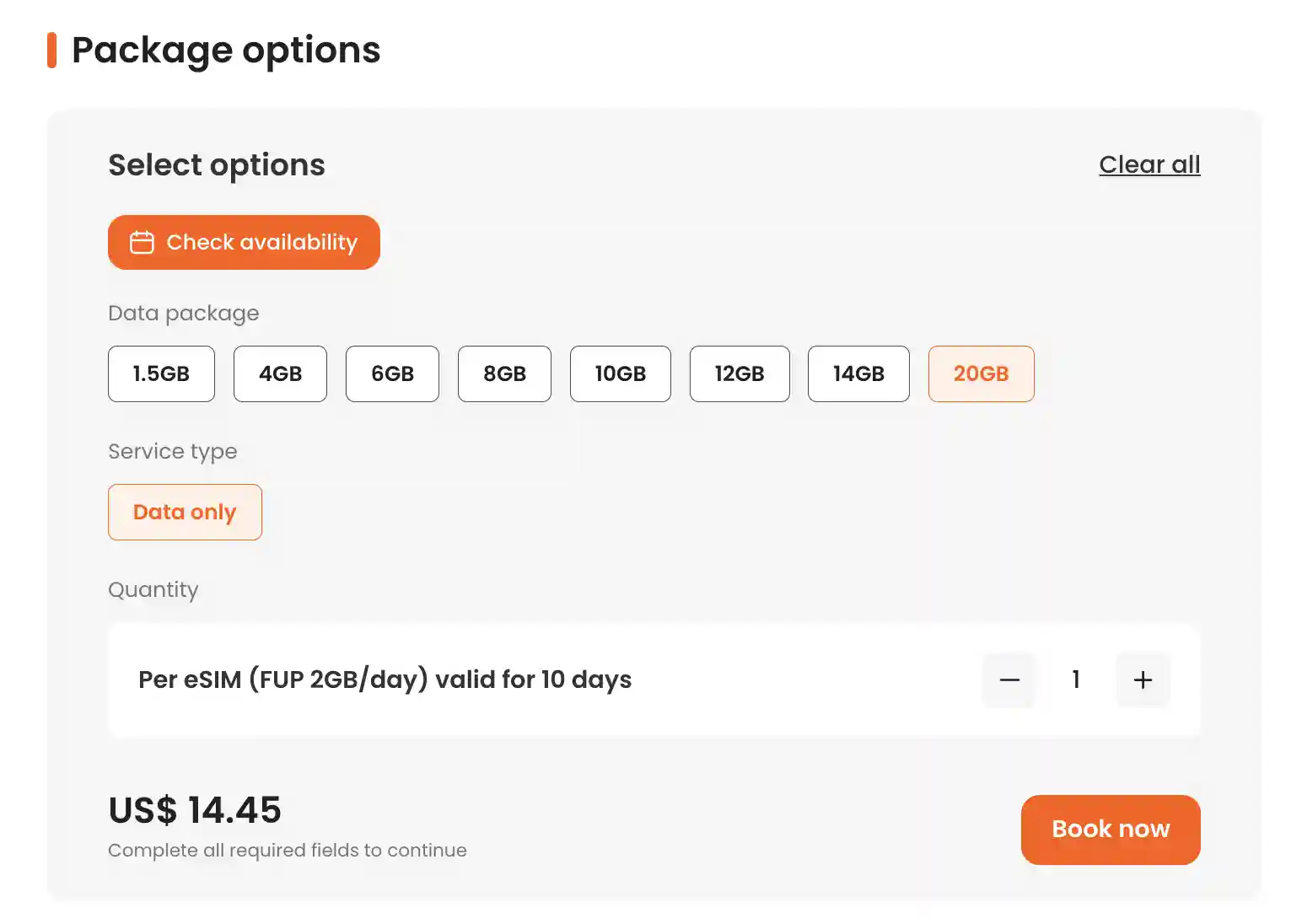
Task: Click the quantity value 1
Action: tap(1076, 680)
